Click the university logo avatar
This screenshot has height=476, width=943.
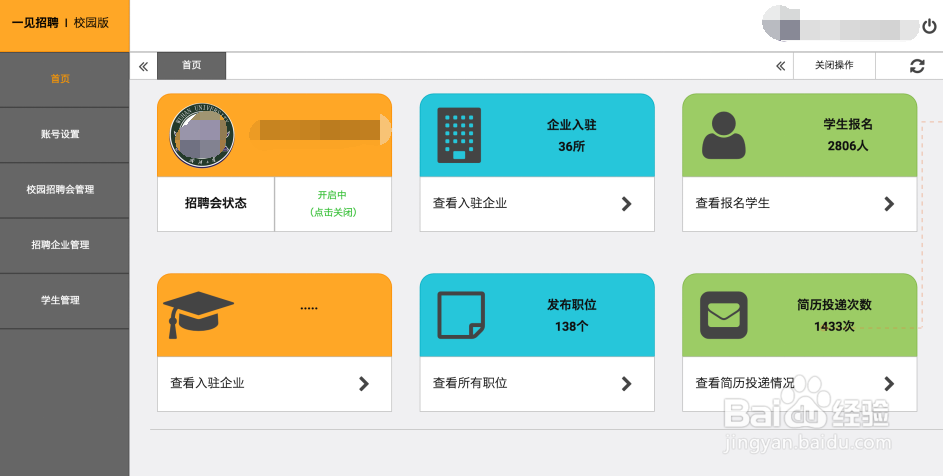[x=201, y=135]
